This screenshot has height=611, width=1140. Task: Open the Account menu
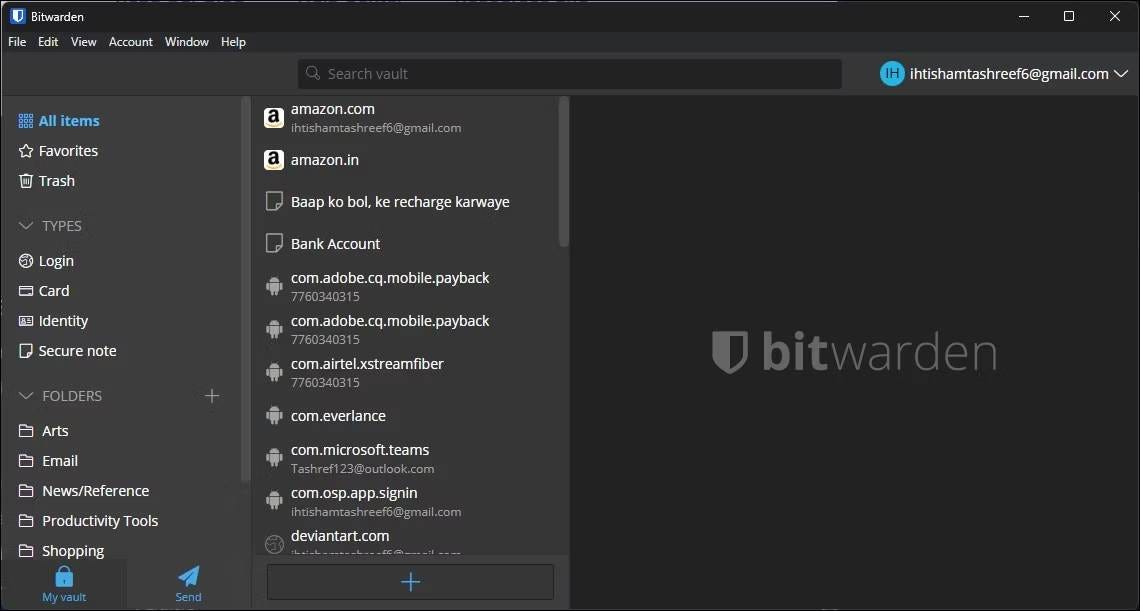131,42
